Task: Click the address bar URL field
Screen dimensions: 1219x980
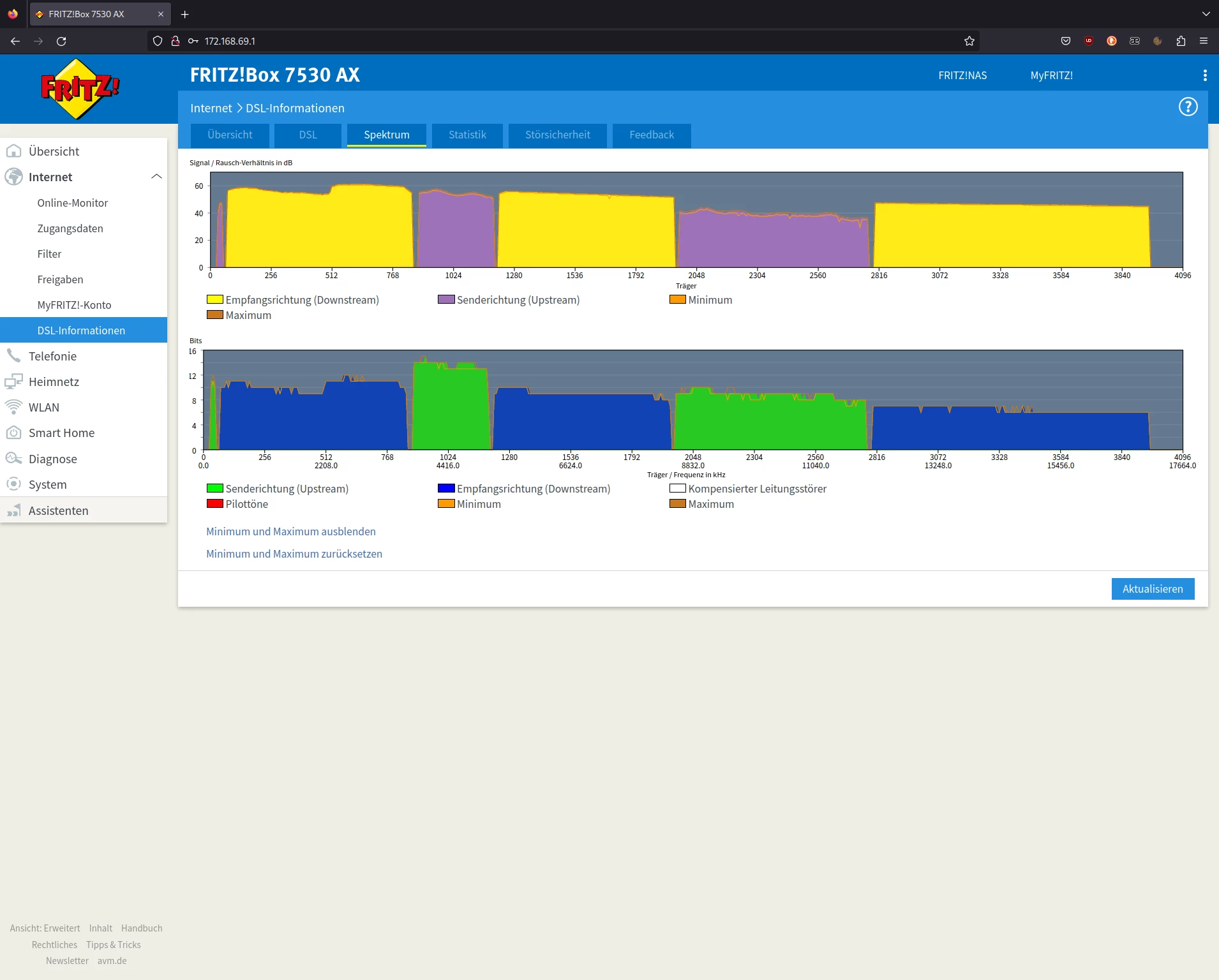Action: coord(563,41)
